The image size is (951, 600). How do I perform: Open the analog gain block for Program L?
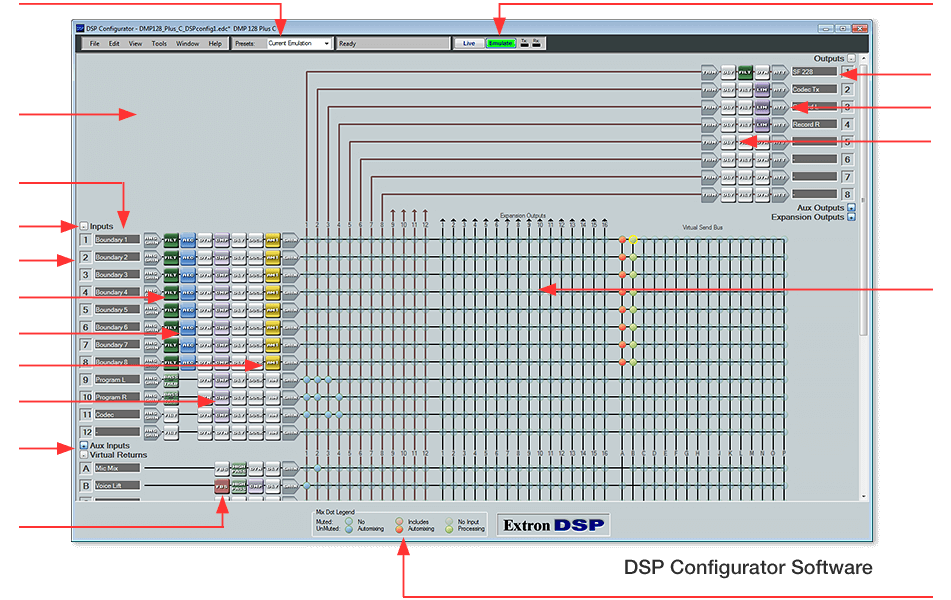pos(151,380)
